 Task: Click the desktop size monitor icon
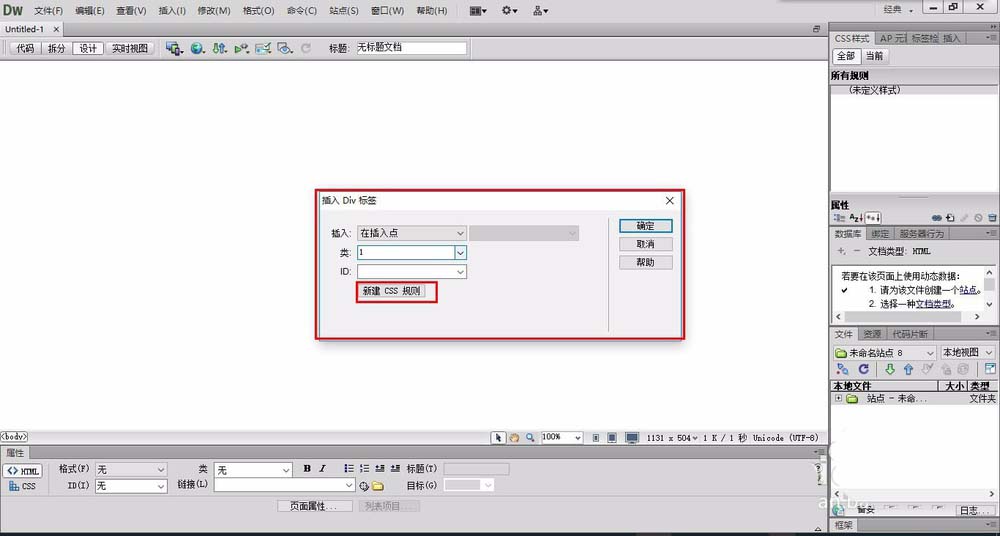point(631,438)
